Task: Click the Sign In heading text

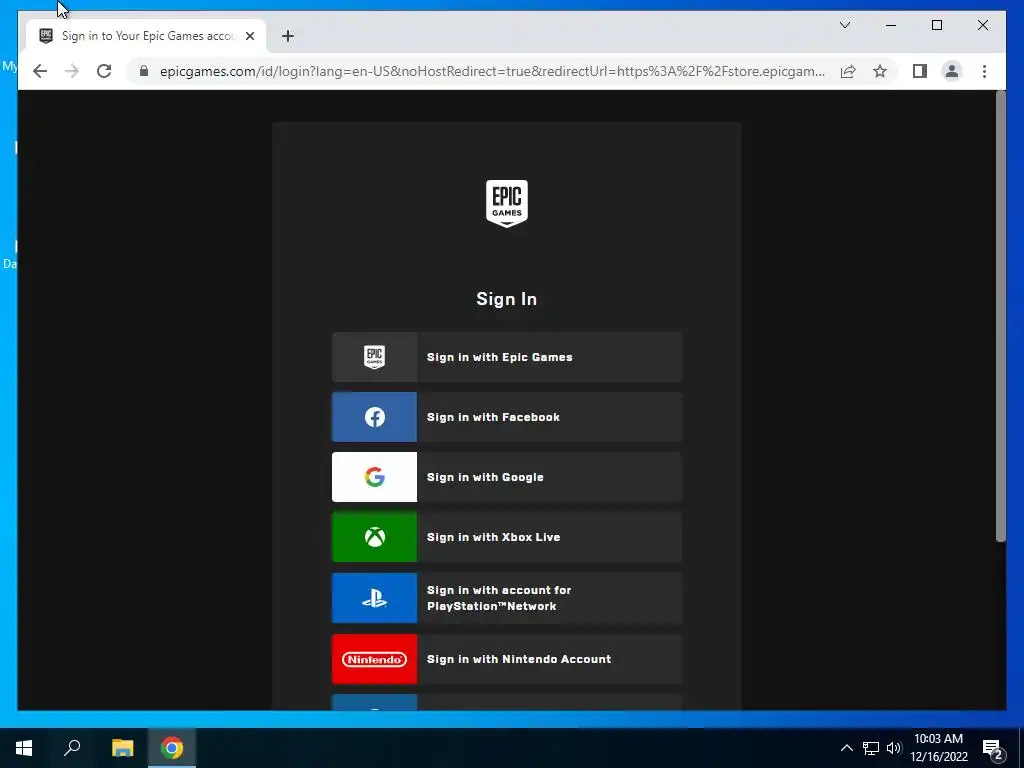Action: click(507, 299)
